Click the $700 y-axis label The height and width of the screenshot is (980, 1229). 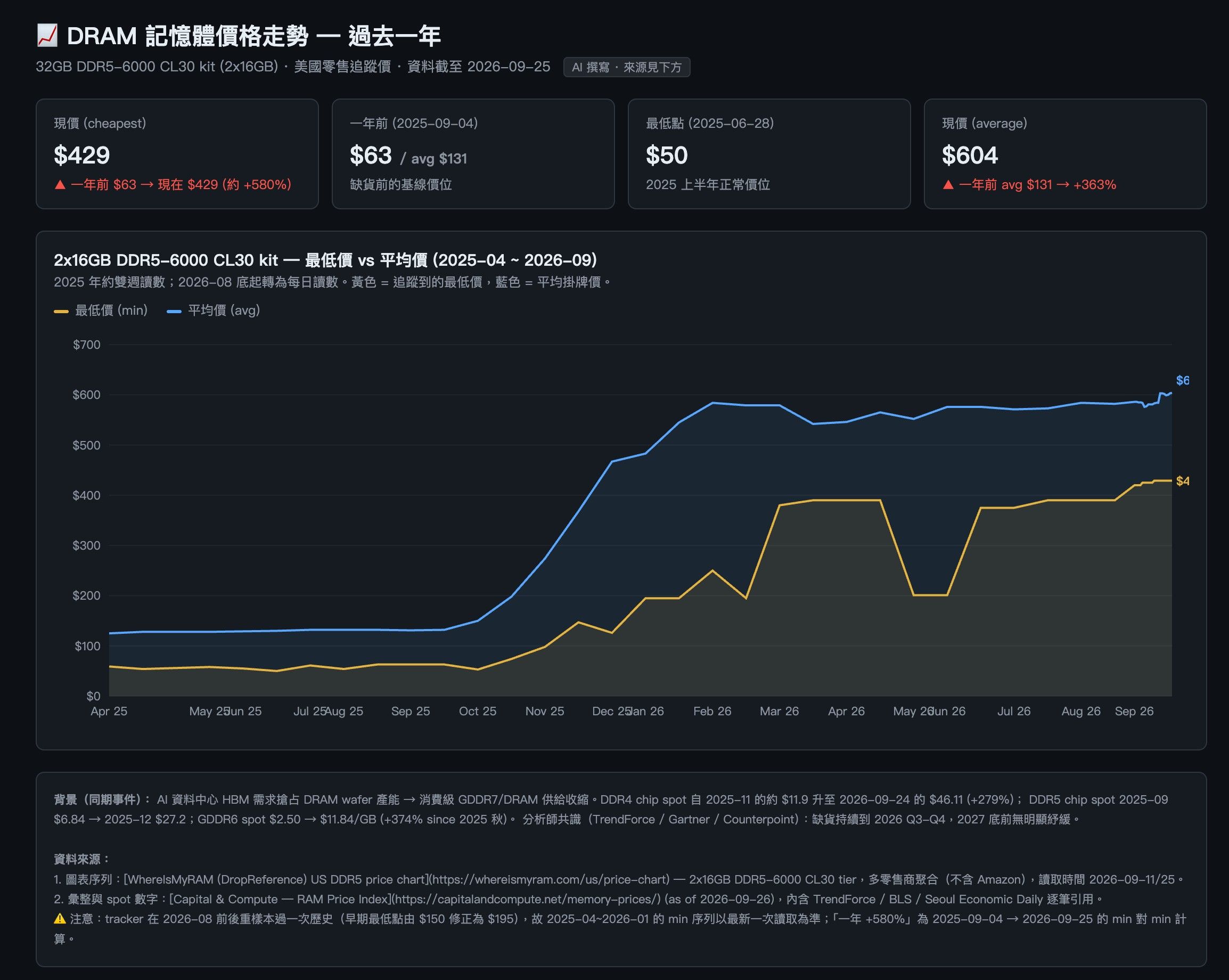pyautogui.click(x=87, y=345)
